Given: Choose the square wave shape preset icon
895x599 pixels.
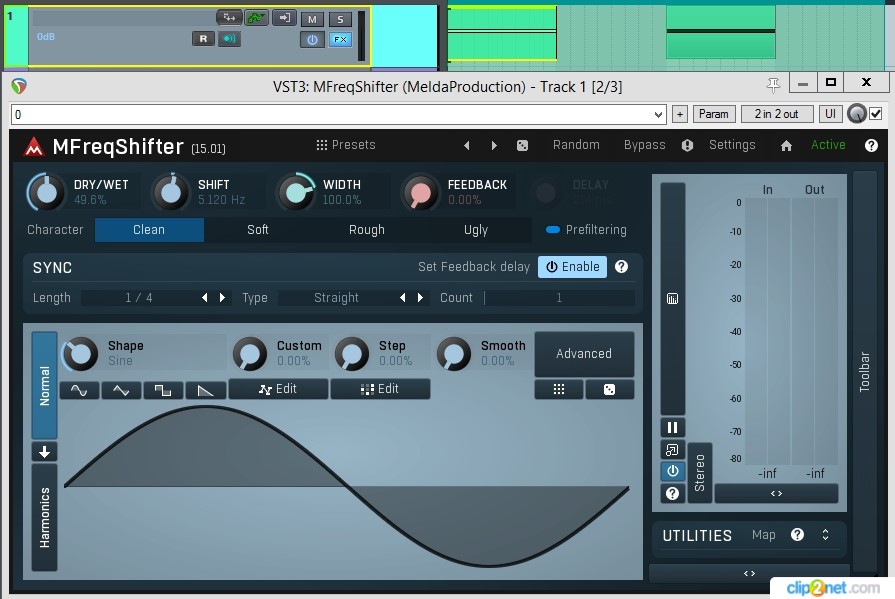Looking at the screenshot, I should (163, 390).
